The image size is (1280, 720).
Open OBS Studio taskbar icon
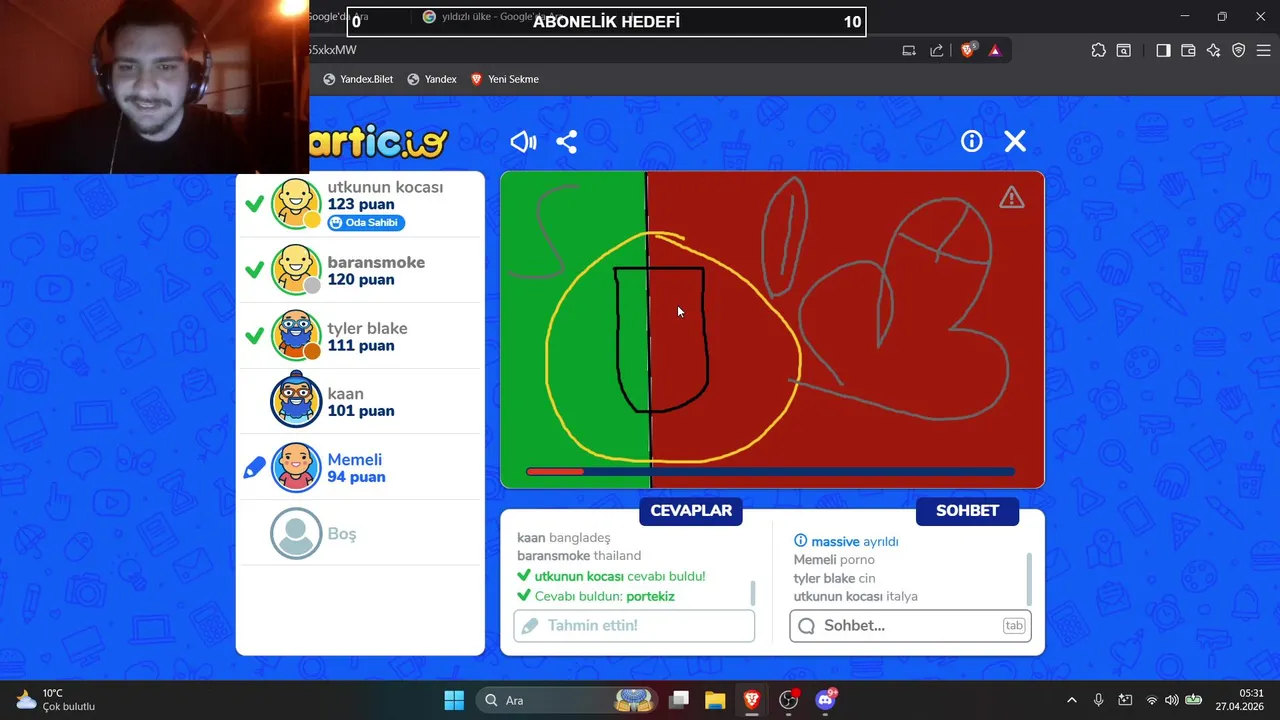(789, 700)
